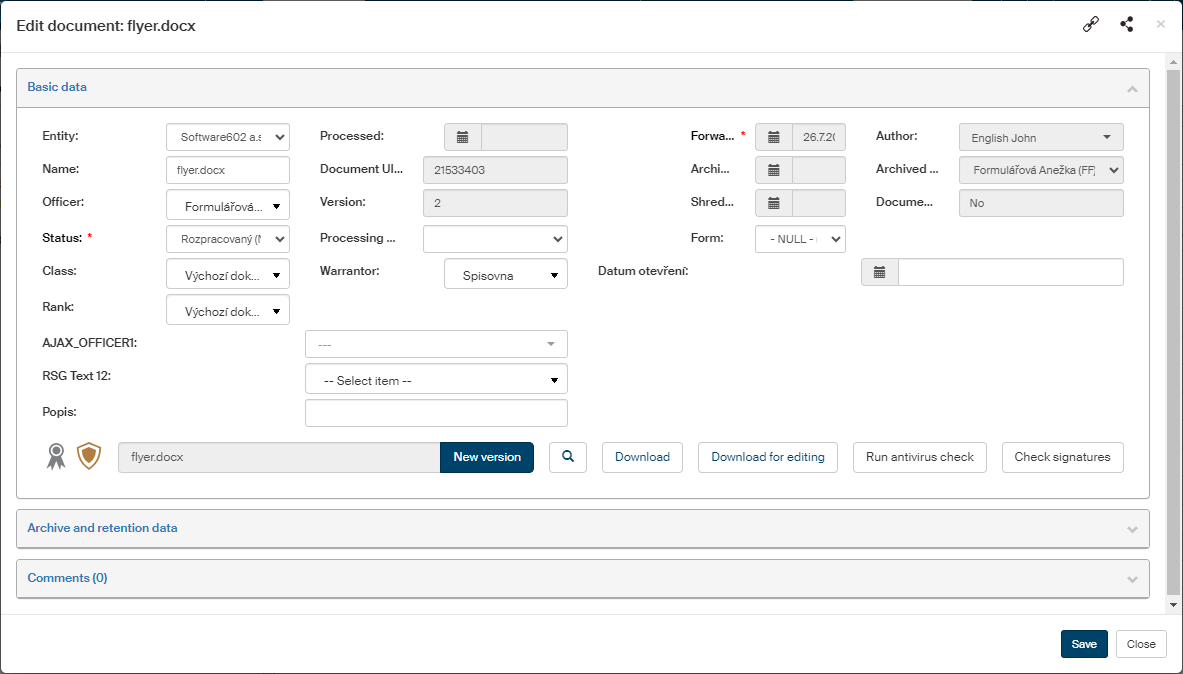Click the share icon in header

point(1127,25)
